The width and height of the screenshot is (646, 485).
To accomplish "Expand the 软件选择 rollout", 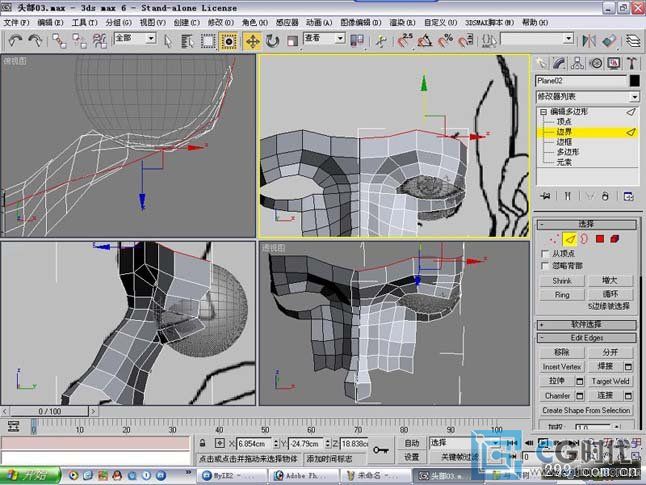I will [x=587, y=325].
